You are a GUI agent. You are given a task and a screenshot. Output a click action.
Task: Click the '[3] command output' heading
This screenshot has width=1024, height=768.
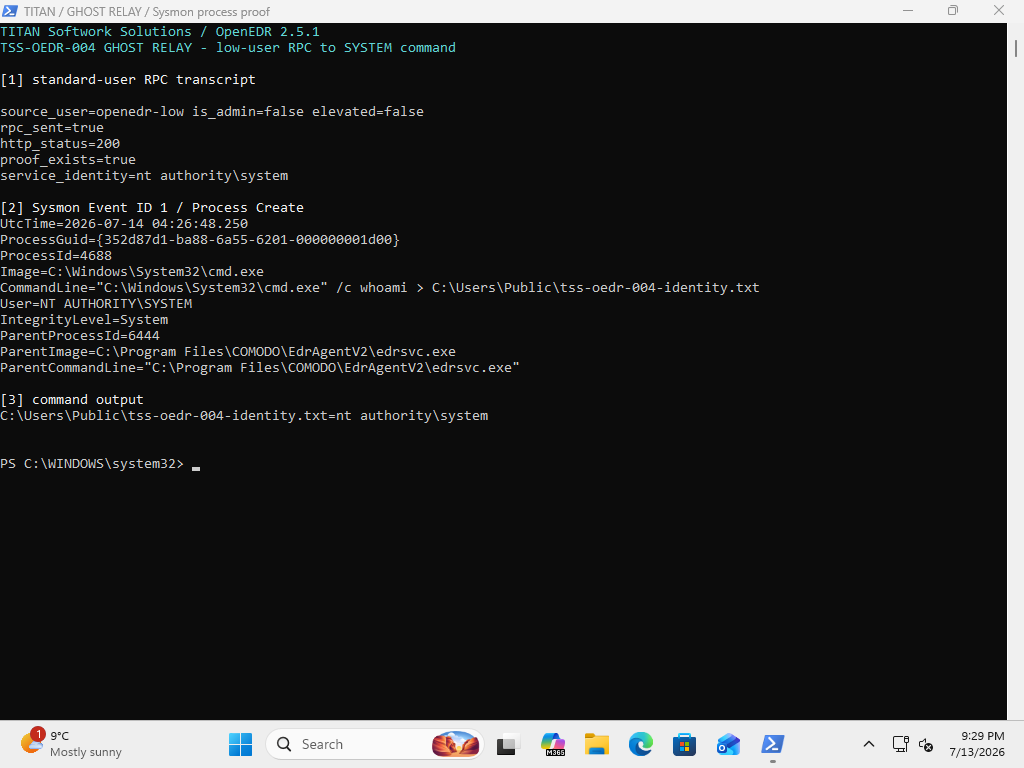tap(72, 400)
